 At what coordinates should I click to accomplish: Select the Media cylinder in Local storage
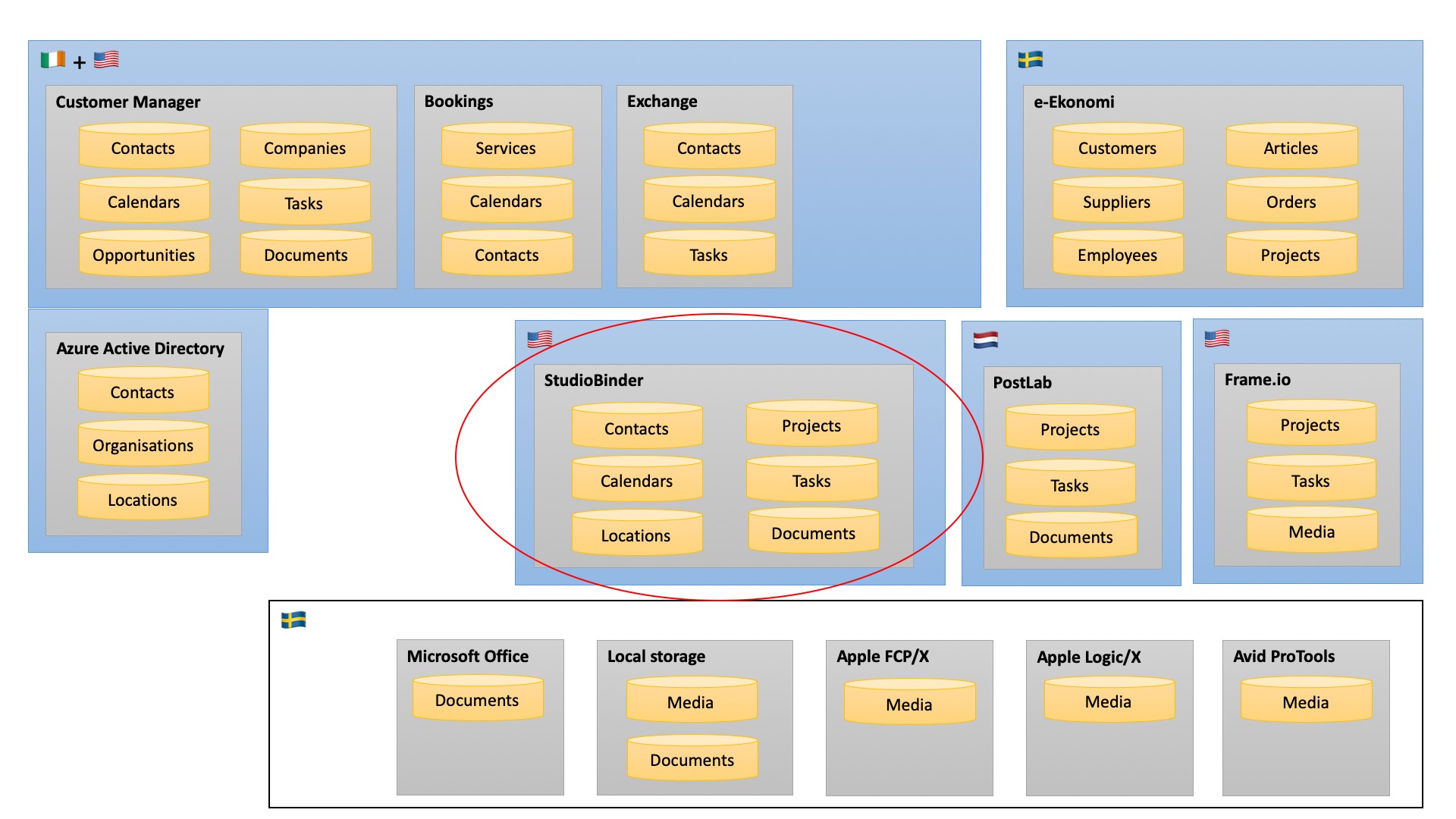click(692, 699)
